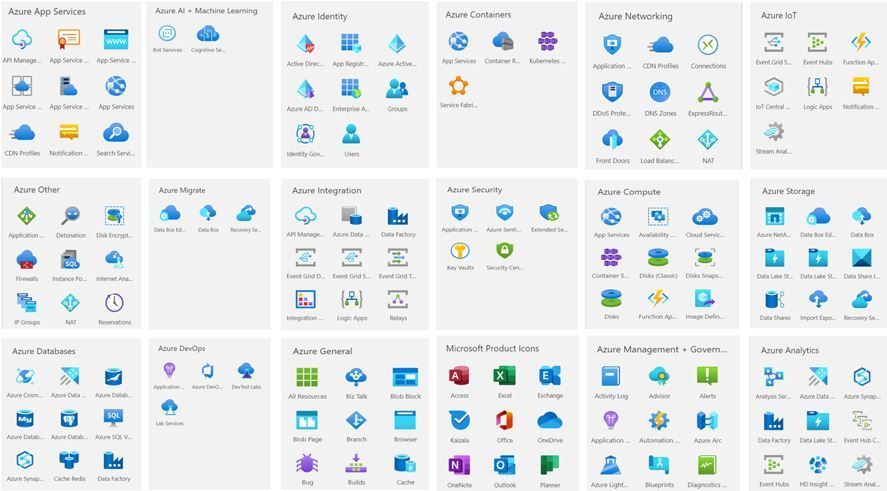Select the Disks (Classic) icon
This screenshot has width=887, height=491.
point(658,257)
